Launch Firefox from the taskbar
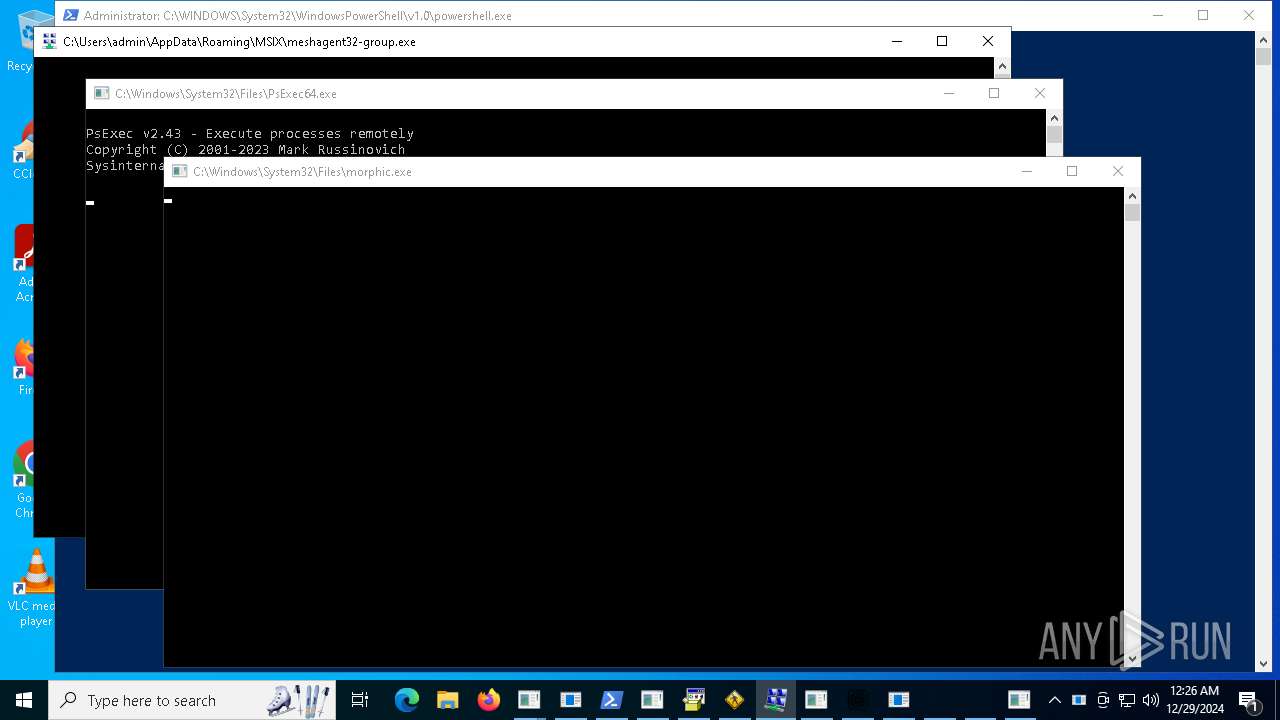This screenshot has height=720, width=1280. tap(488, 700)
